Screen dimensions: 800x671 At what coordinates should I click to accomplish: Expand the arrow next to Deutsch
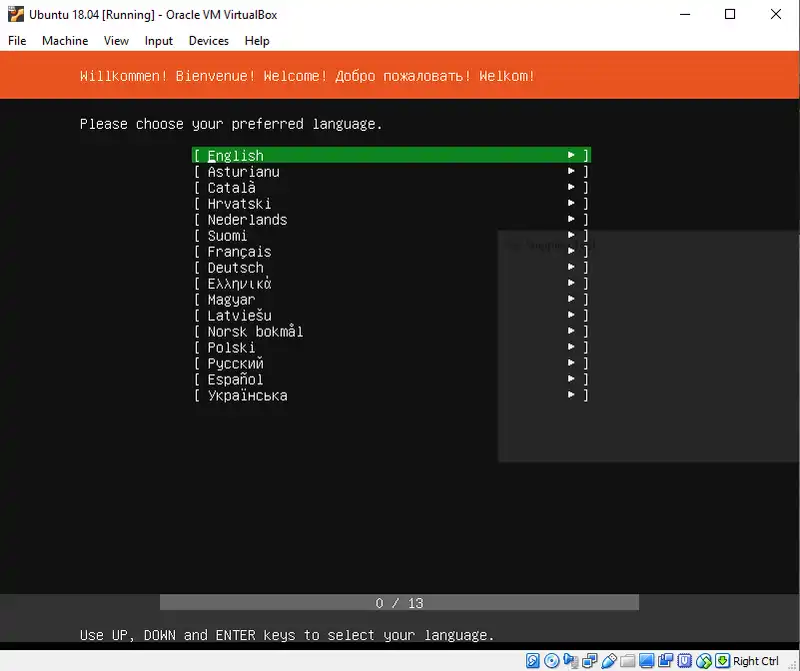571,268
